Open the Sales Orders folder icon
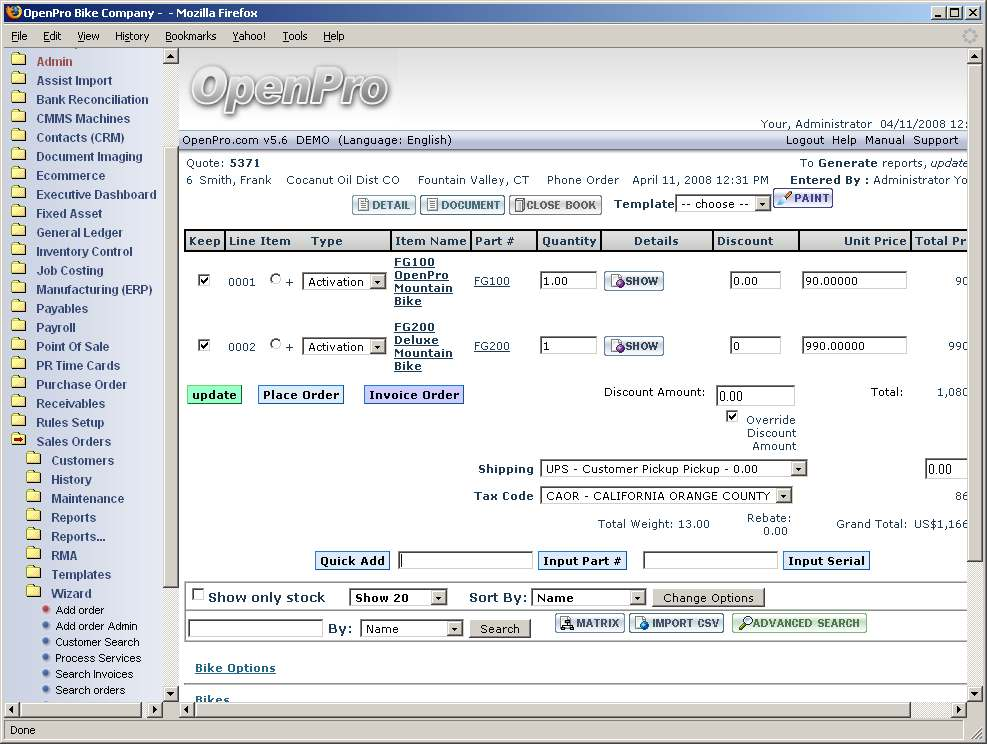The width and height of the screenshot is (987, 744). coord(19,441)
